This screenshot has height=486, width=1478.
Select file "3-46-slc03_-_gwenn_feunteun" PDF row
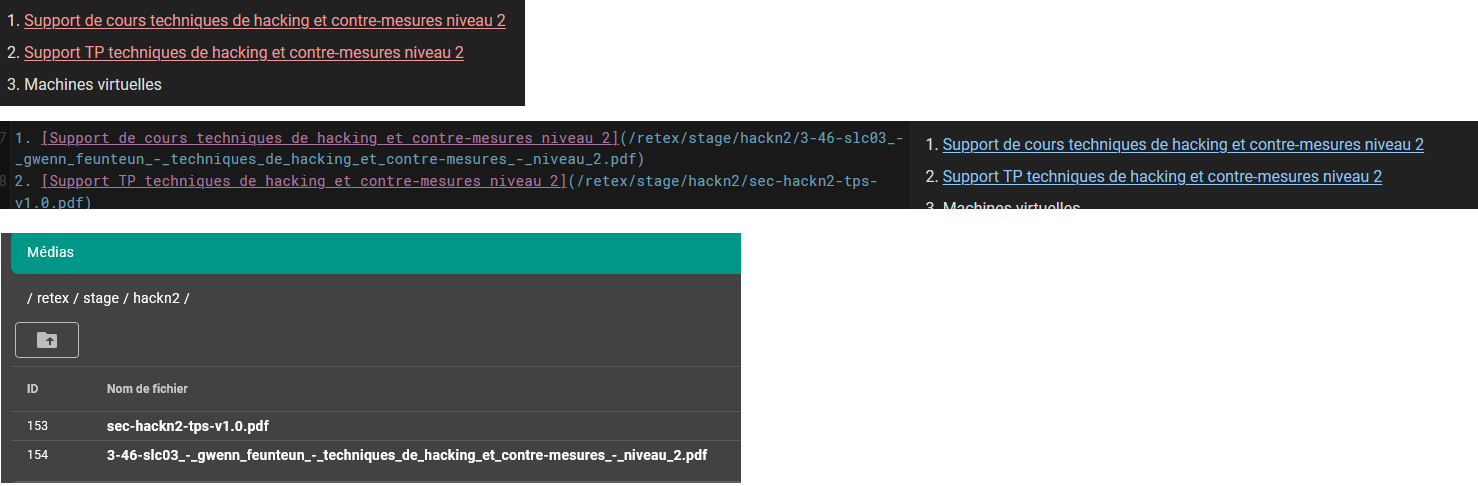click(376, 455)
